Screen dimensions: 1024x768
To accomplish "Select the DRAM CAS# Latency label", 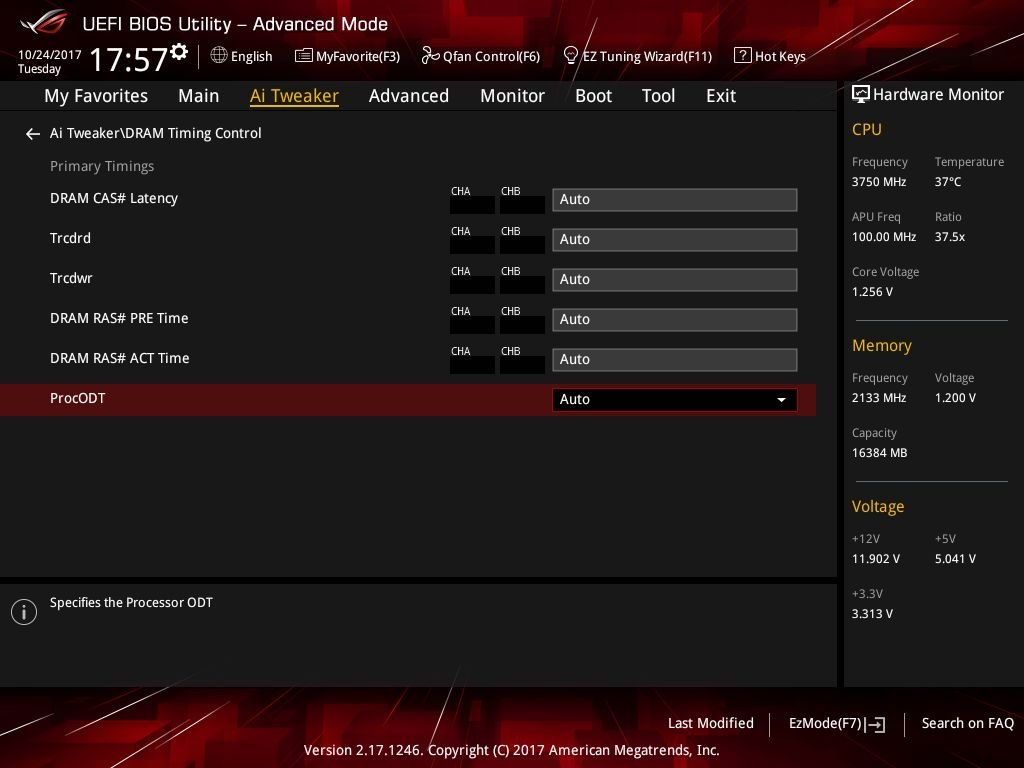I will click(x=114, y=199).
